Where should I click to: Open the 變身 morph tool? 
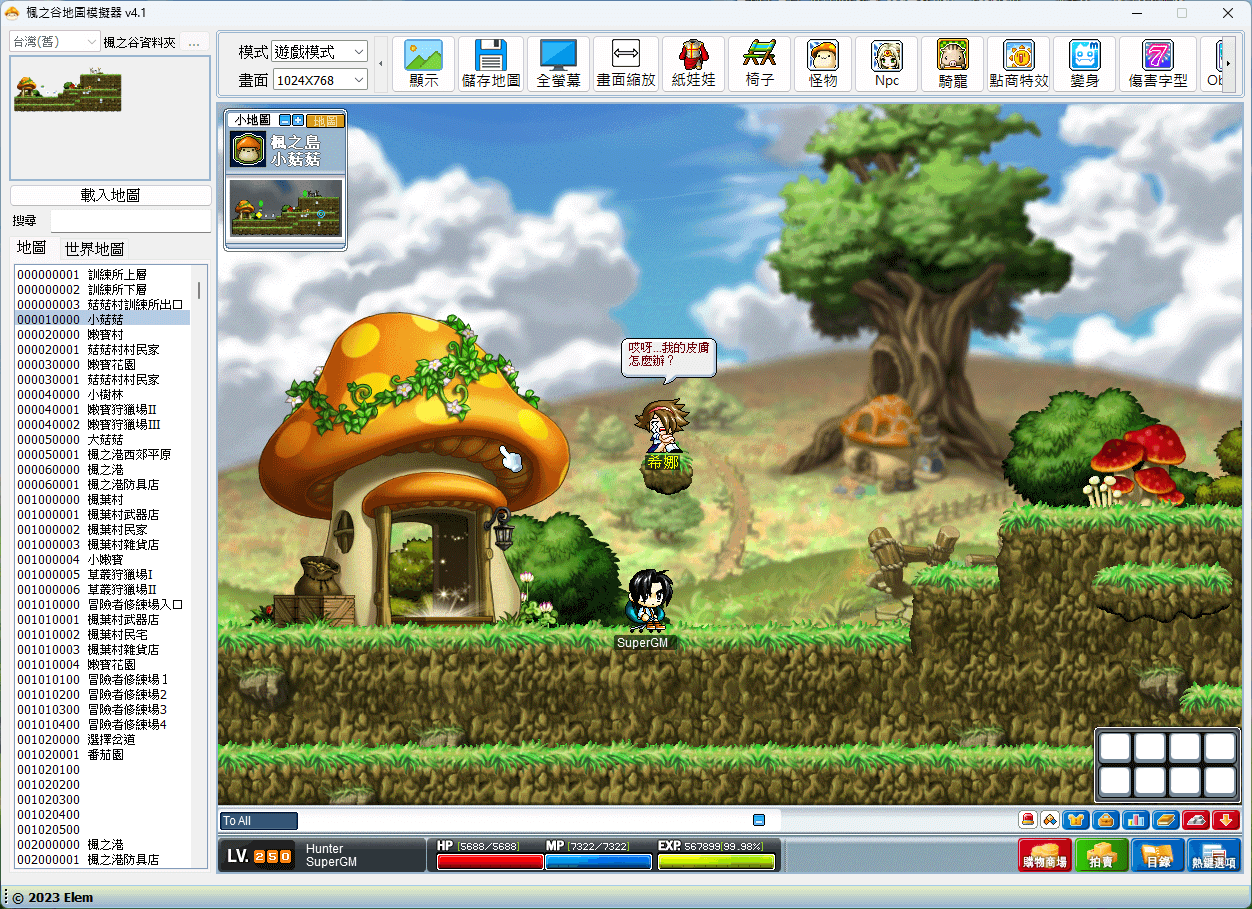point(1084,64)
